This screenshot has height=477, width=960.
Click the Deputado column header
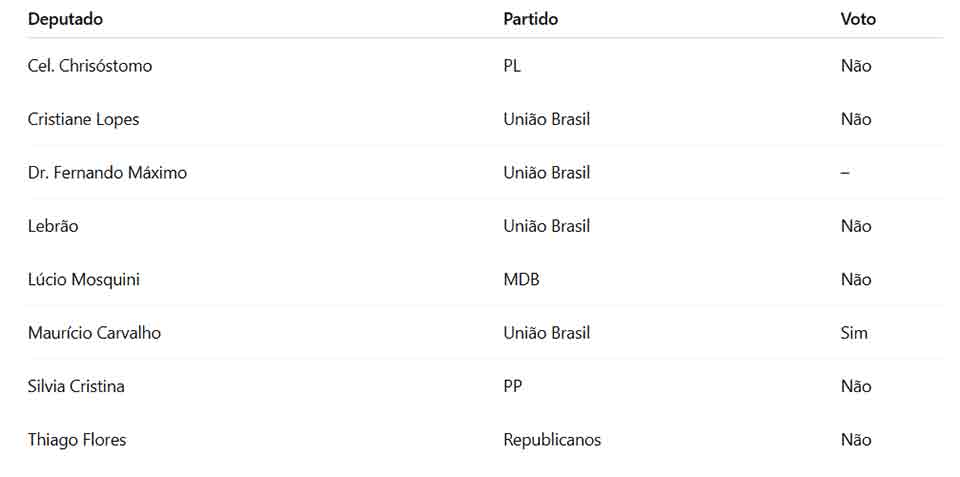65,19
